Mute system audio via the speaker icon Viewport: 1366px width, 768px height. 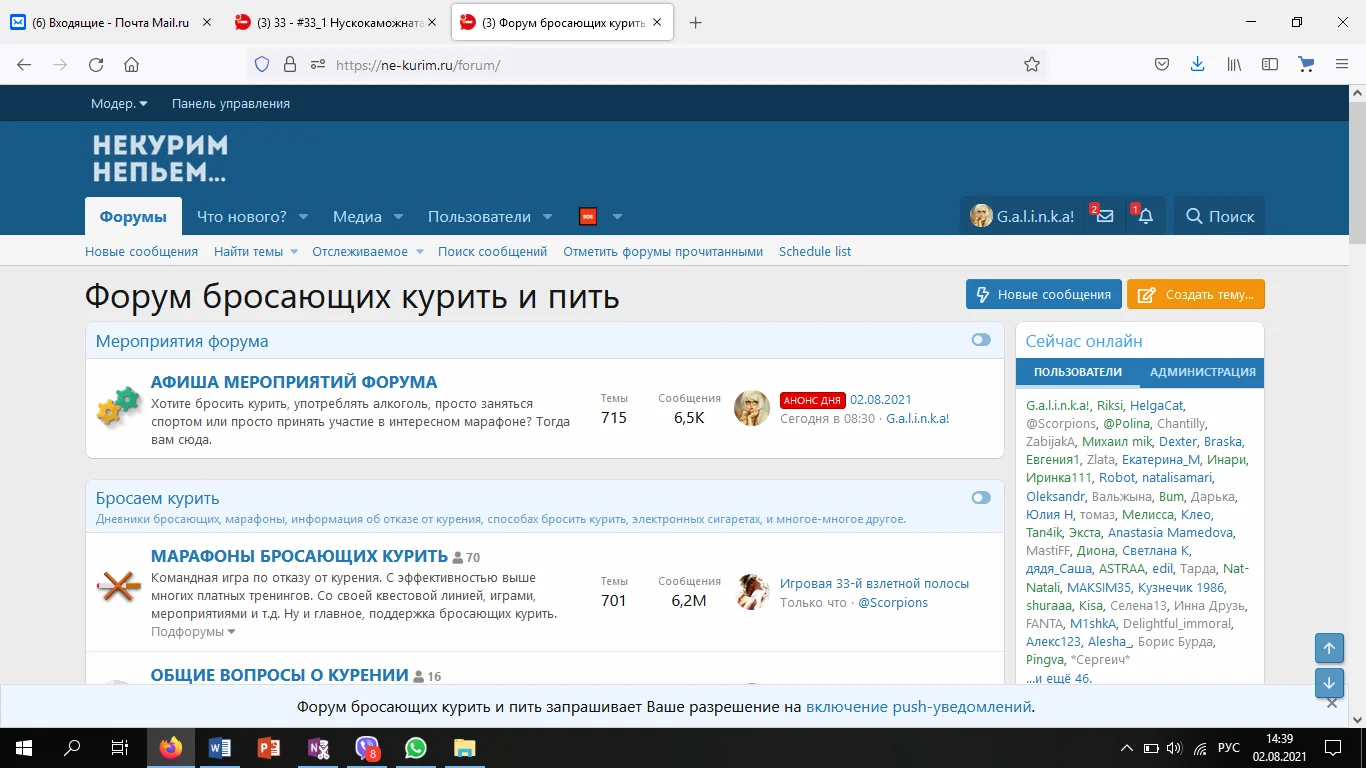pos(1172,747)
